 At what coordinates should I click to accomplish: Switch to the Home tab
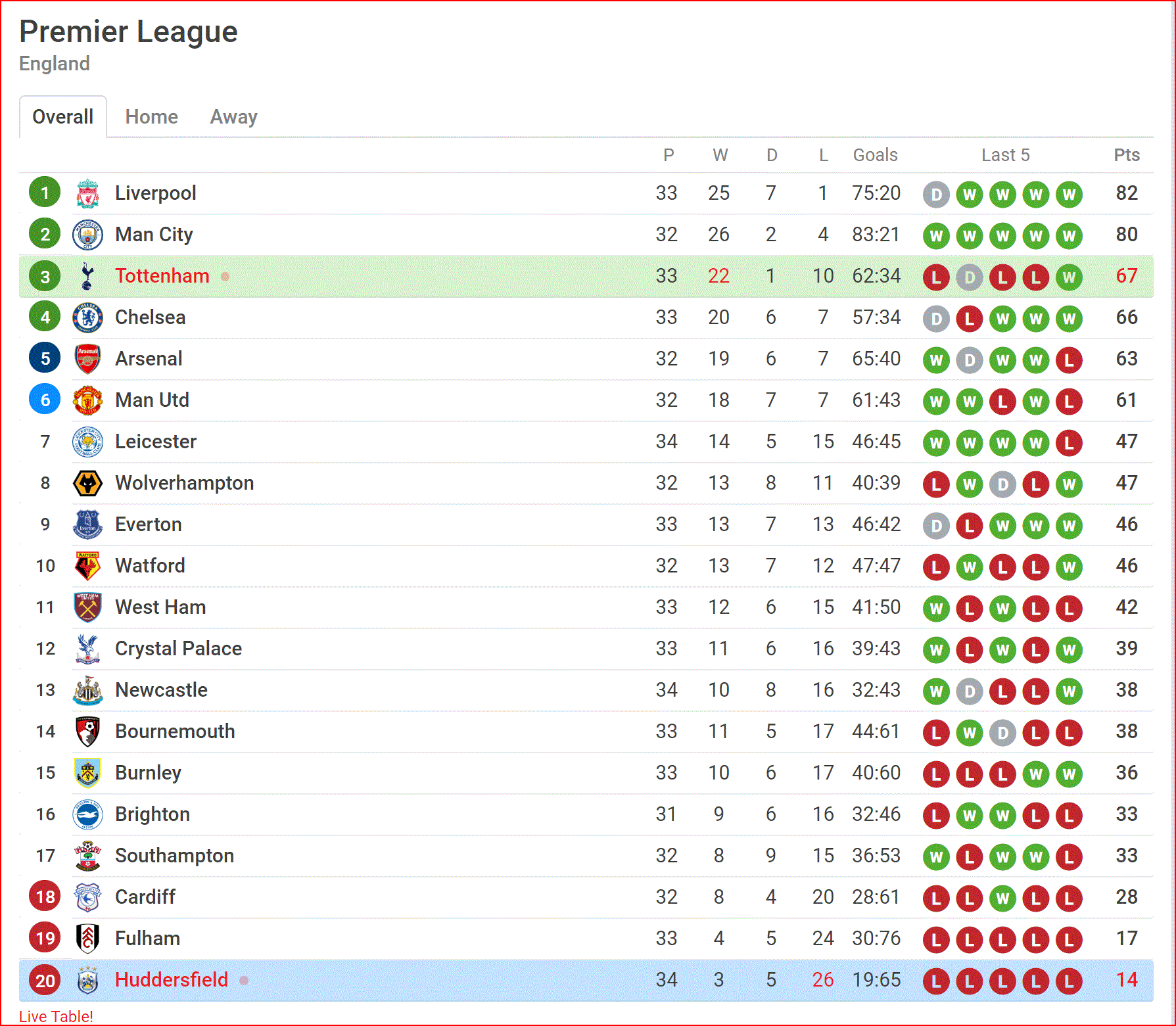click(152, 117)
